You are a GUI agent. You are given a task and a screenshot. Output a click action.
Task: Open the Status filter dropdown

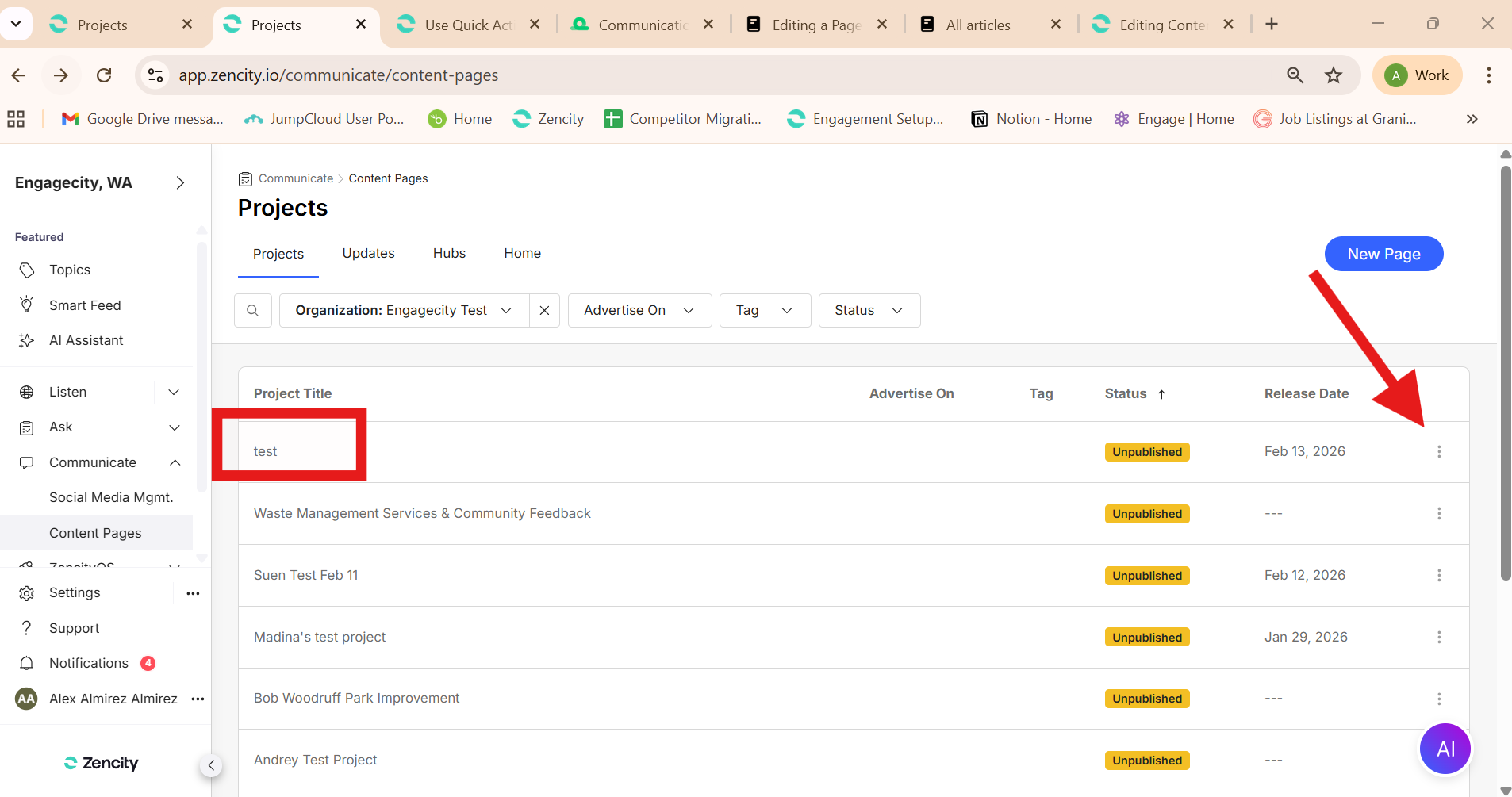pyautogui.click(x=869, y=310)
